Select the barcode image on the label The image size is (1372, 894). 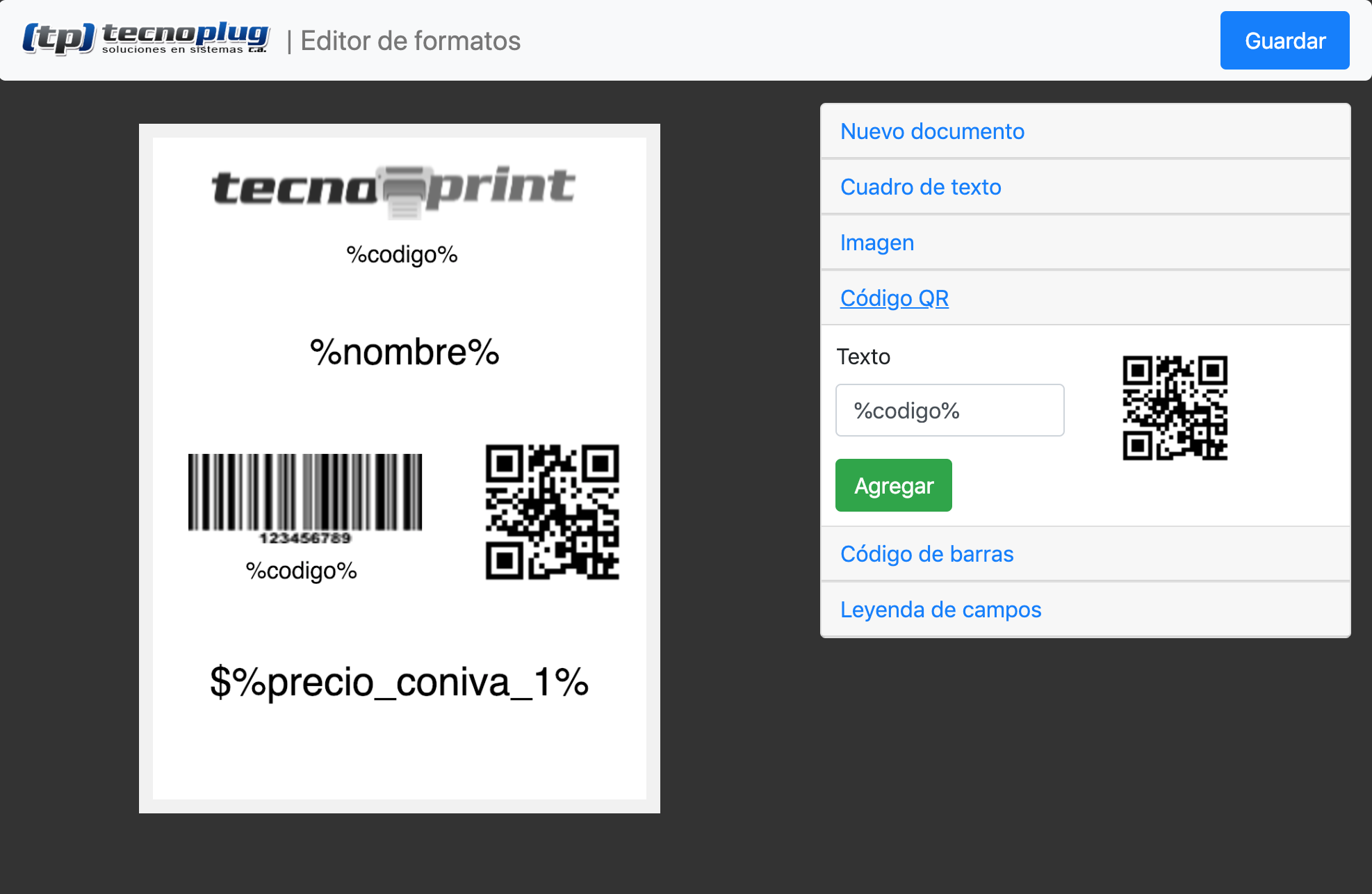(305, 498)
